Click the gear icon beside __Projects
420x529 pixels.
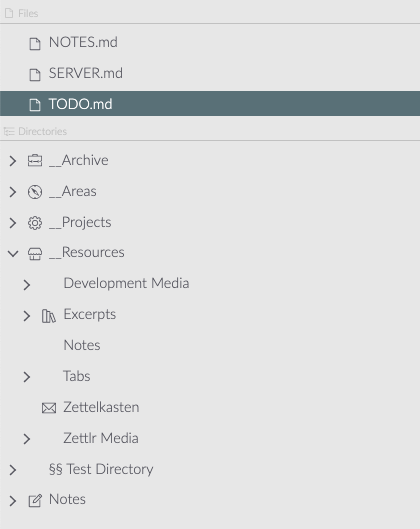click(35, 223)
